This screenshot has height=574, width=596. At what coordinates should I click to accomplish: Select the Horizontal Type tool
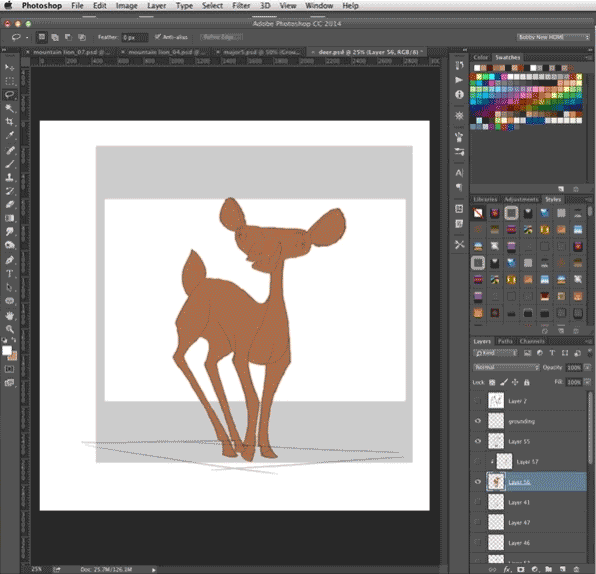point(10,274)
